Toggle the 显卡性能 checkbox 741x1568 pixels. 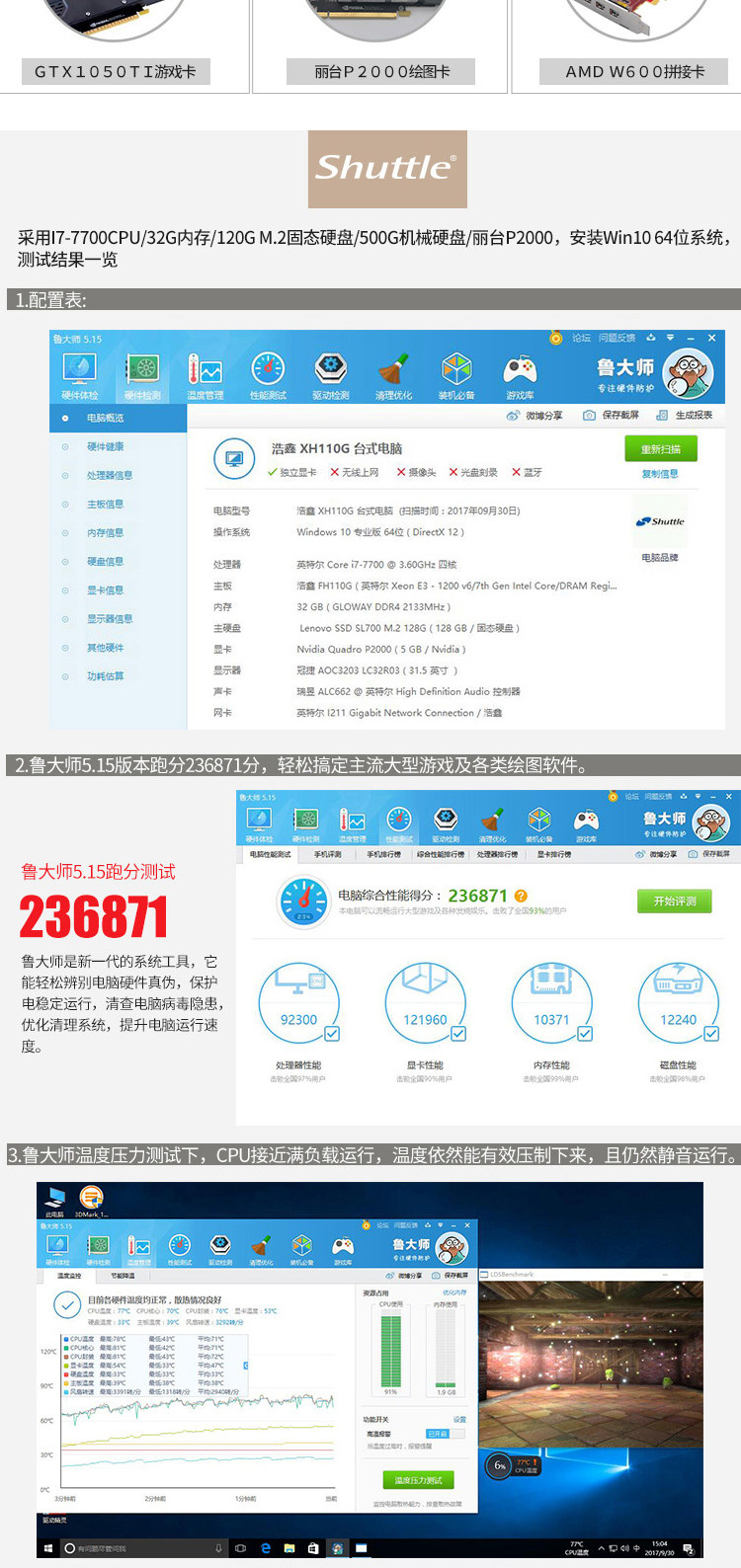point(458,1034)
